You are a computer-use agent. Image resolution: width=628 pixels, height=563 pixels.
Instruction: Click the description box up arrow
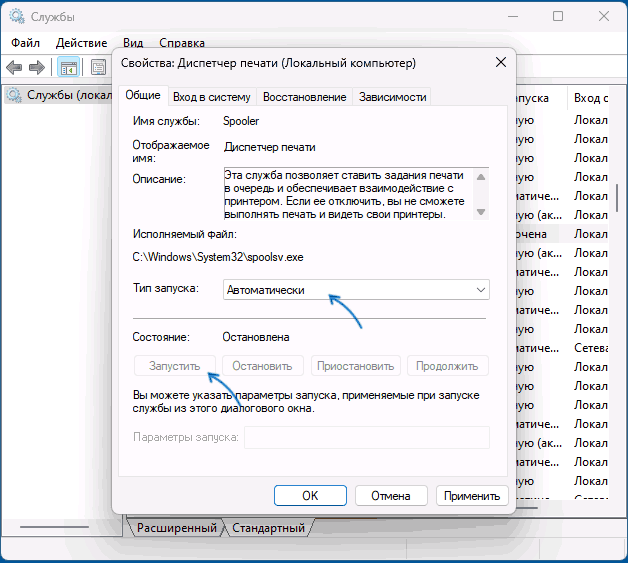pos(481,177)
